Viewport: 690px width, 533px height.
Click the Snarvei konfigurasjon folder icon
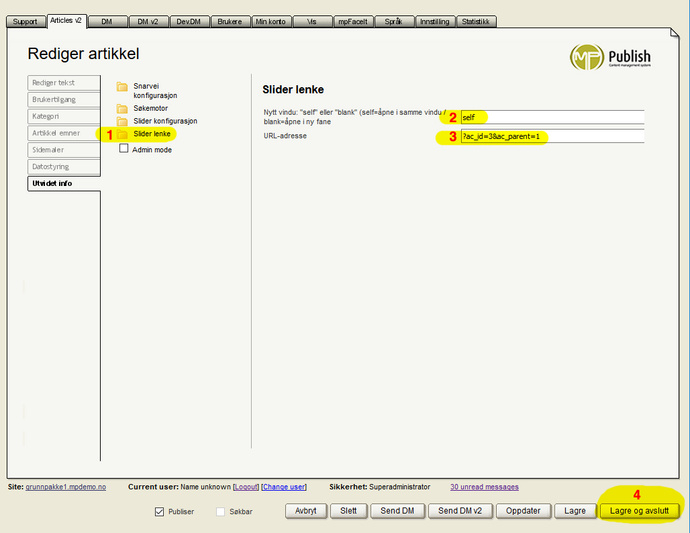123,87
